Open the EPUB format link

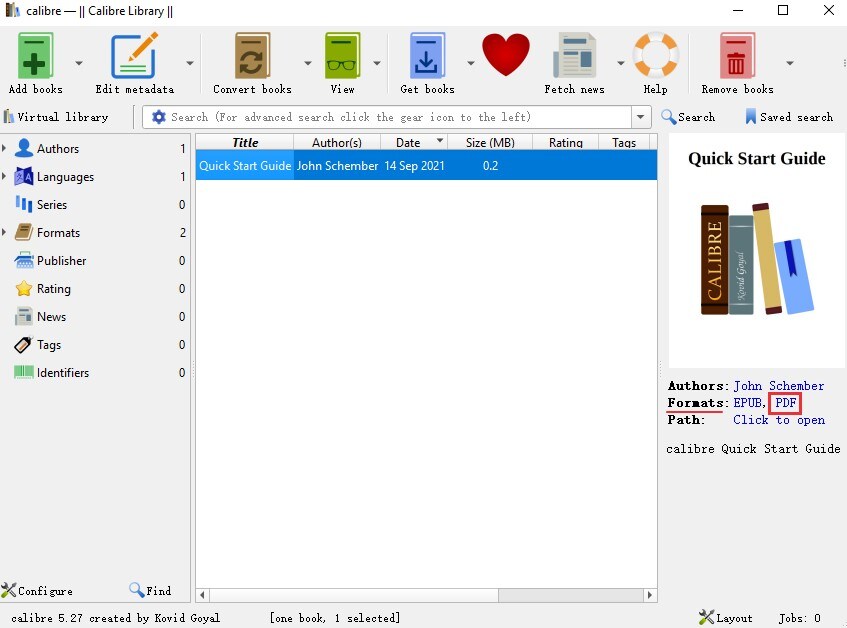point(748,403)
